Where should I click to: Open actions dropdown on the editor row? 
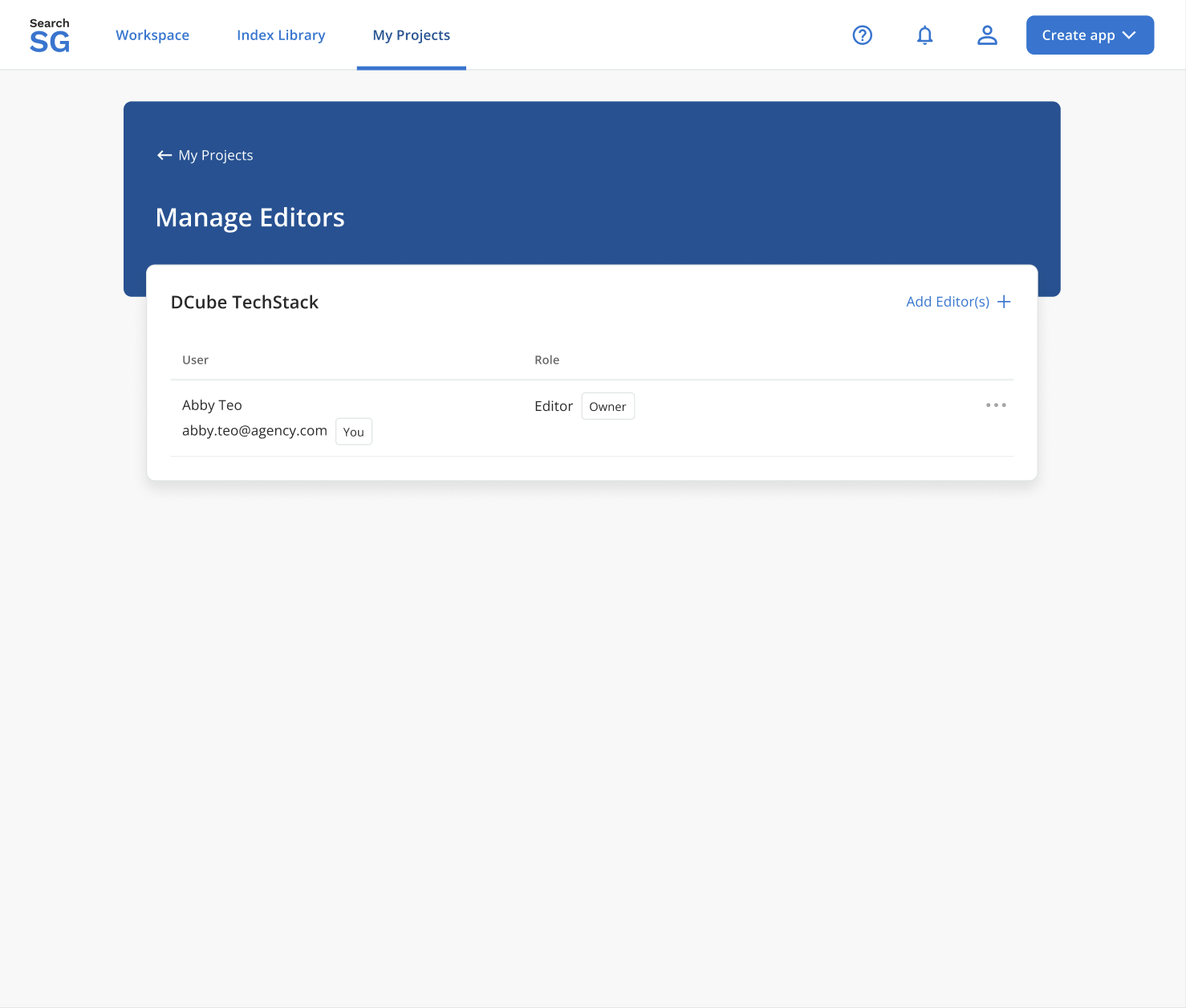pyautogui.click(x=996, y=405)
